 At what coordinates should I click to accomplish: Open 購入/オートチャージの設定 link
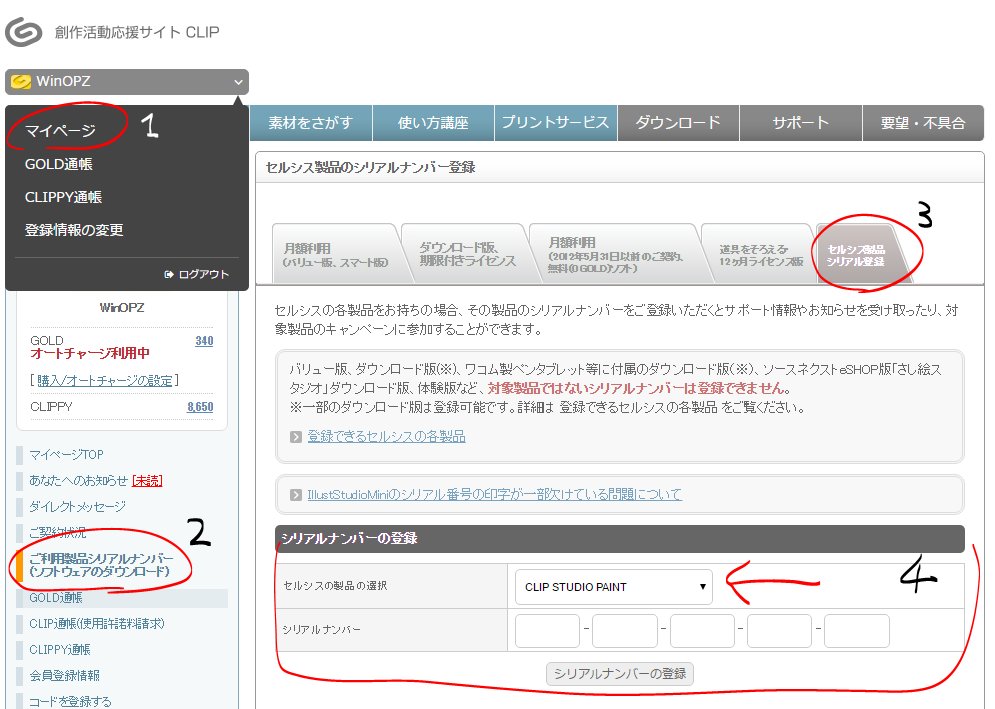[x=105, y=380]
